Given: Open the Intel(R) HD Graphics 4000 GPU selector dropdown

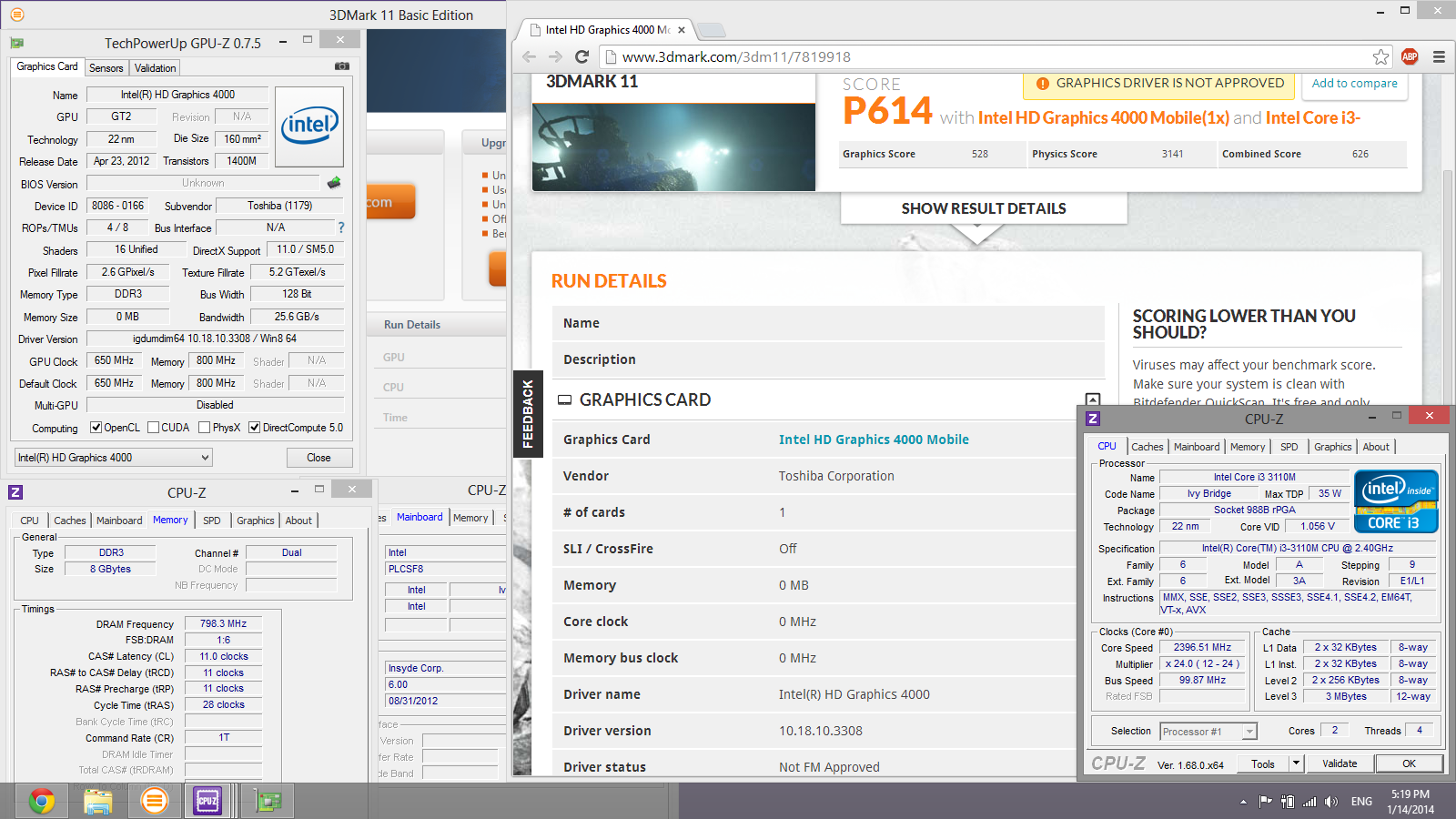Looking at the screenshot, I should (x=114, y=458).
